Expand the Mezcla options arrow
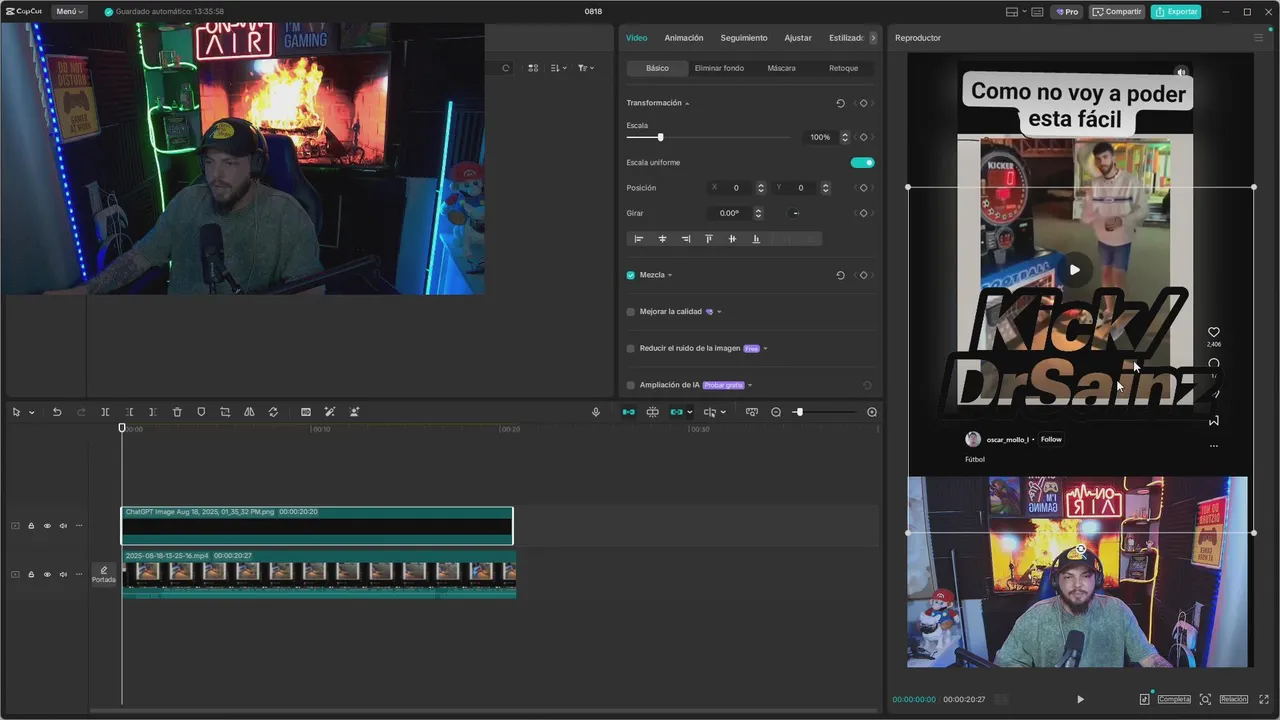 click(x=670, y=275)
